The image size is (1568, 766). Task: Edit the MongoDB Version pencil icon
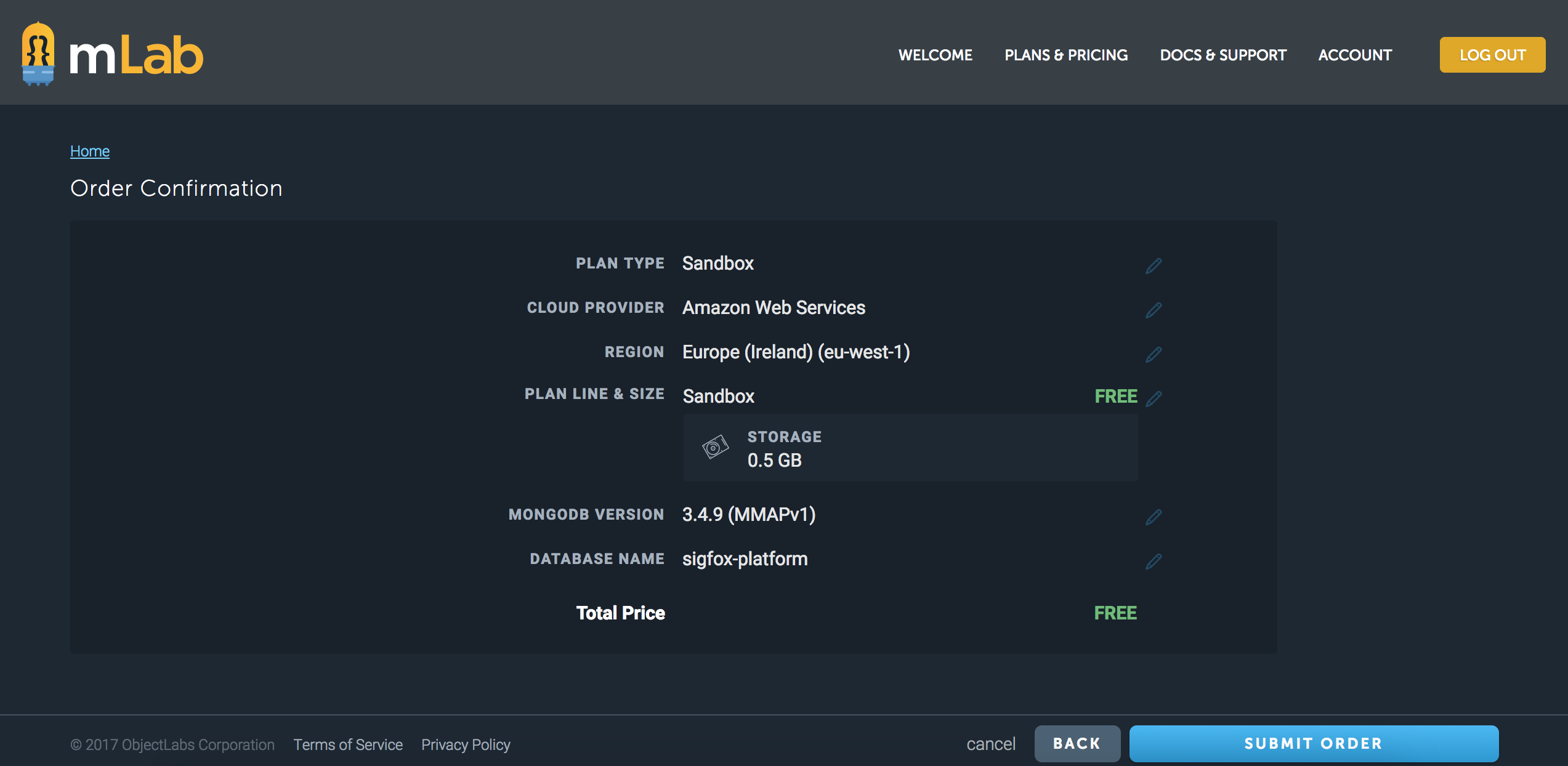tap(1153, 517)
